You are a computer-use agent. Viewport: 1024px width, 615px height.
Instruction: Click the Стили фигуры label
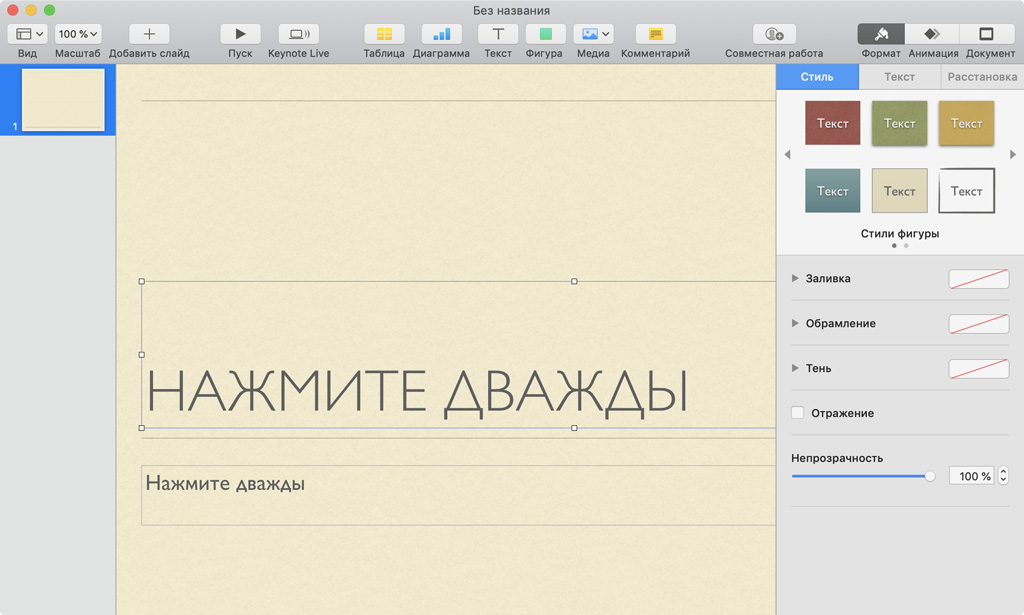click(899, 234)
